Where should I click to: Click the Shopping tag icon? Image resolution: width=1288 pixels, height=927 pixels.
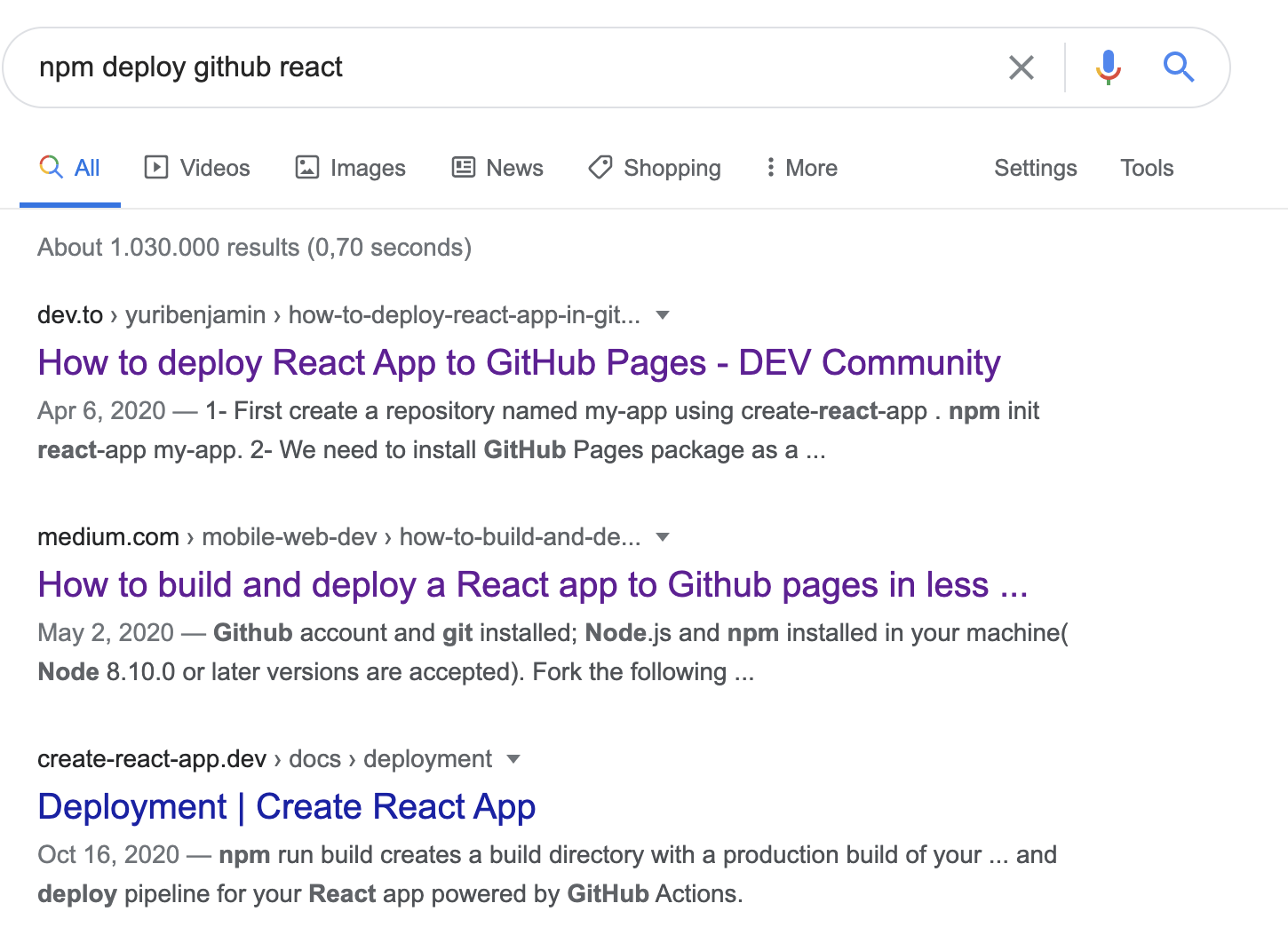[600, 167]
